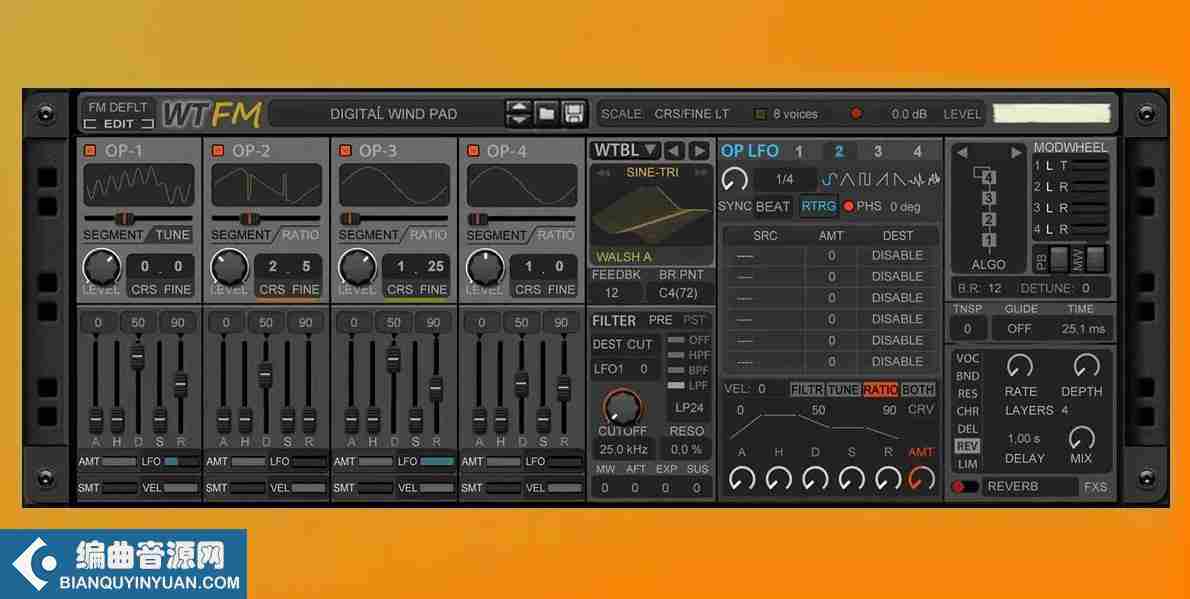The width and height of the screenshot is (1190, 599).
Task: Click the OP-3 sine waveform display
Action: (x=394, y=185)
